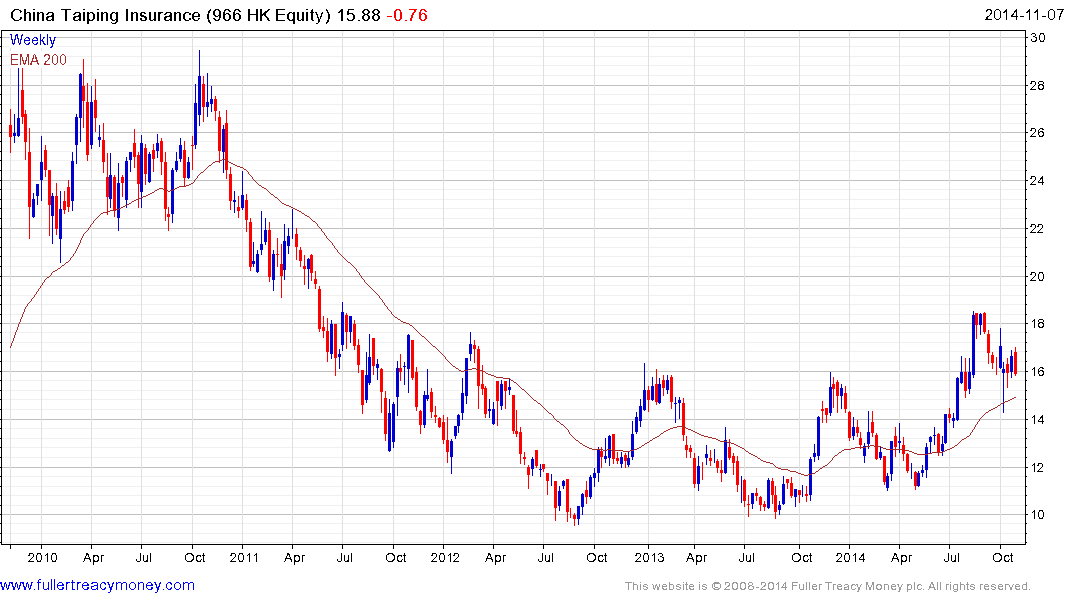Viewport: 1075px width, 600px height.
Task: Click the Jul label after 2010
Action: [x=143, y=557]
